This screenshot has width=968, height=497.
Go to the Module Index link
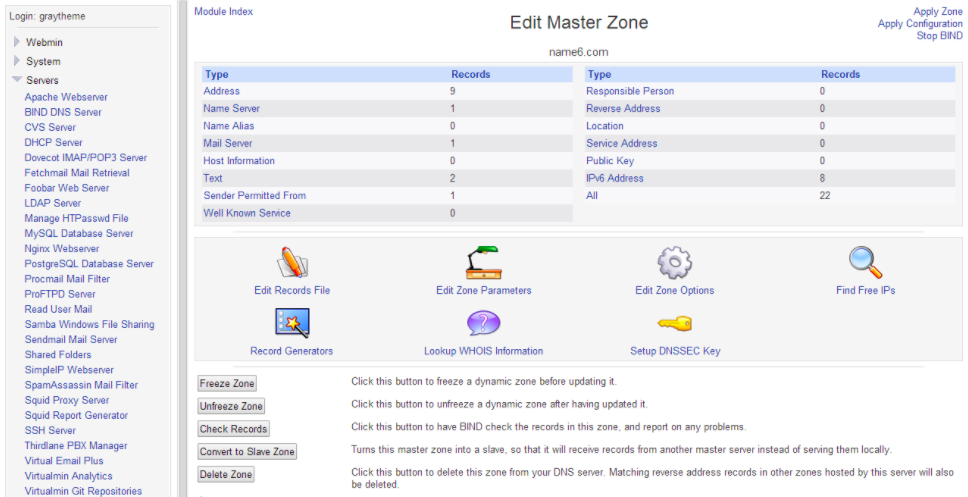[223, 11]
